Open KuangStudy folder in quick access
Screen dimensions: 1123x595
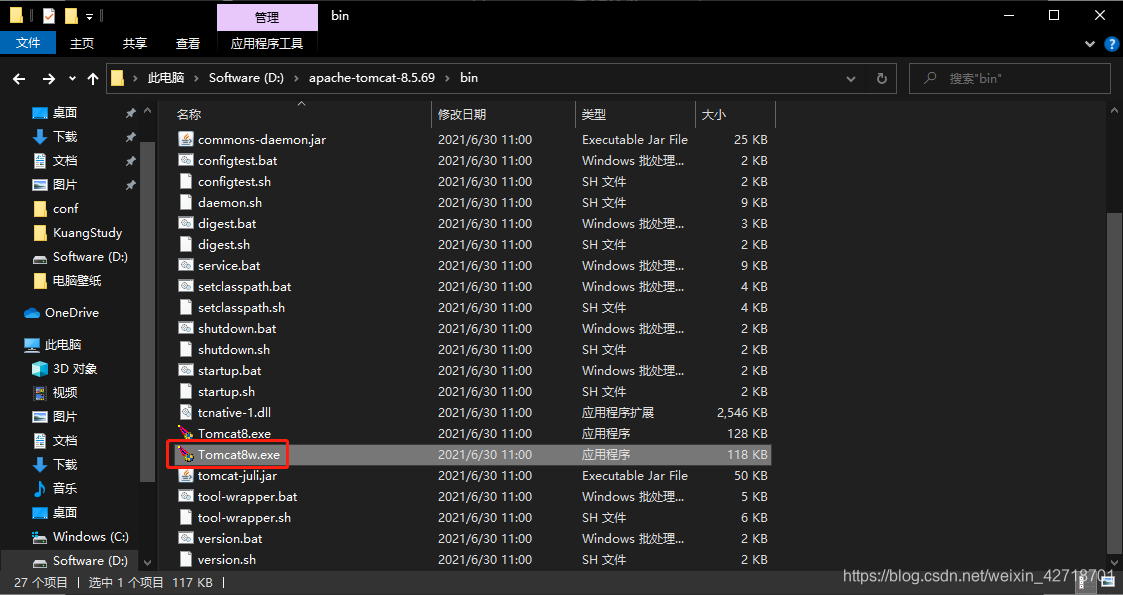tap(77, 233)
